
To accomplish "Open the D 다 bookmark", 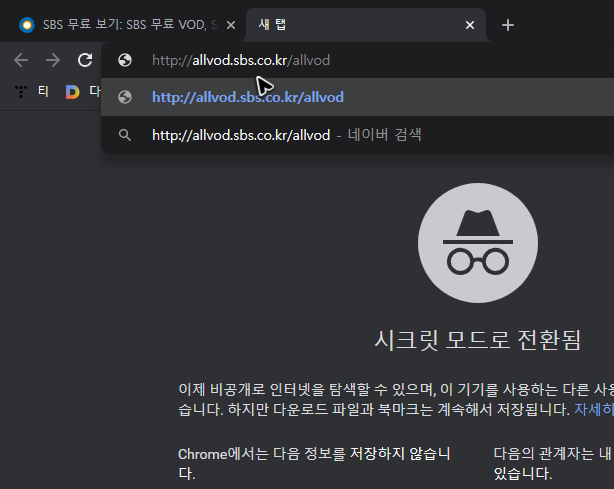I will click(83, 92).
